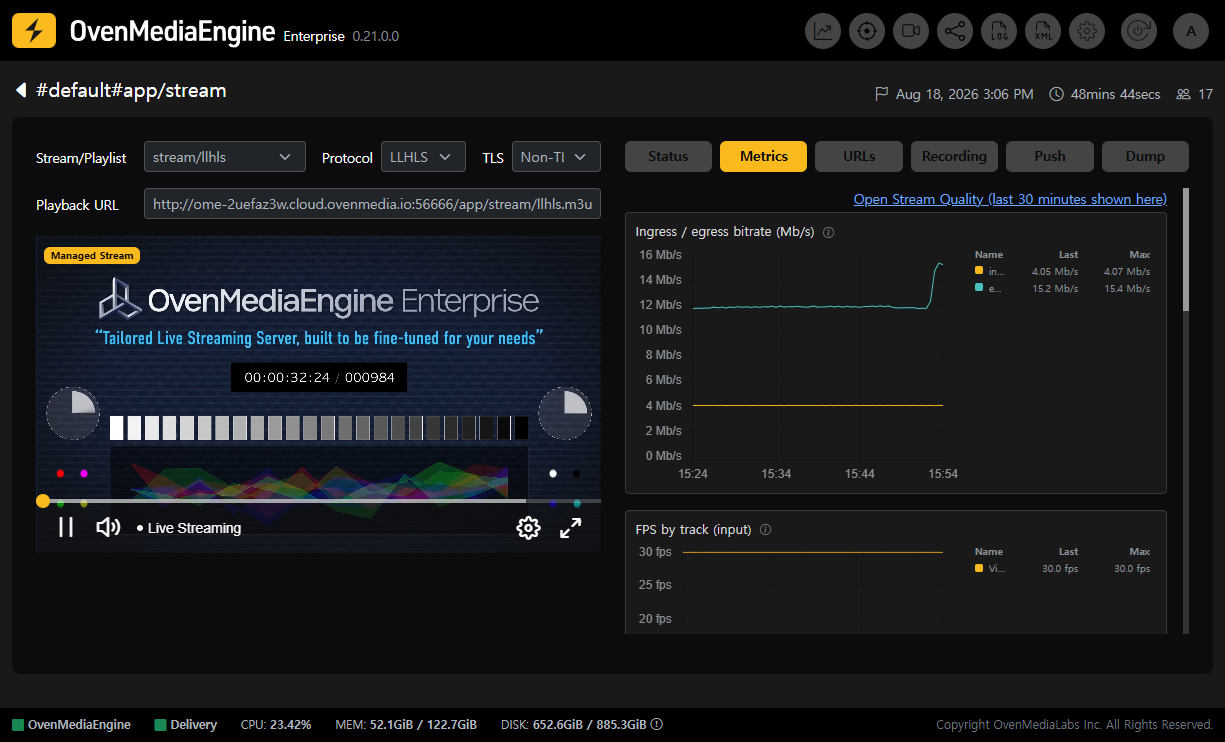Click the clock uptime icon 48mins 44secs

[1057, 94]
